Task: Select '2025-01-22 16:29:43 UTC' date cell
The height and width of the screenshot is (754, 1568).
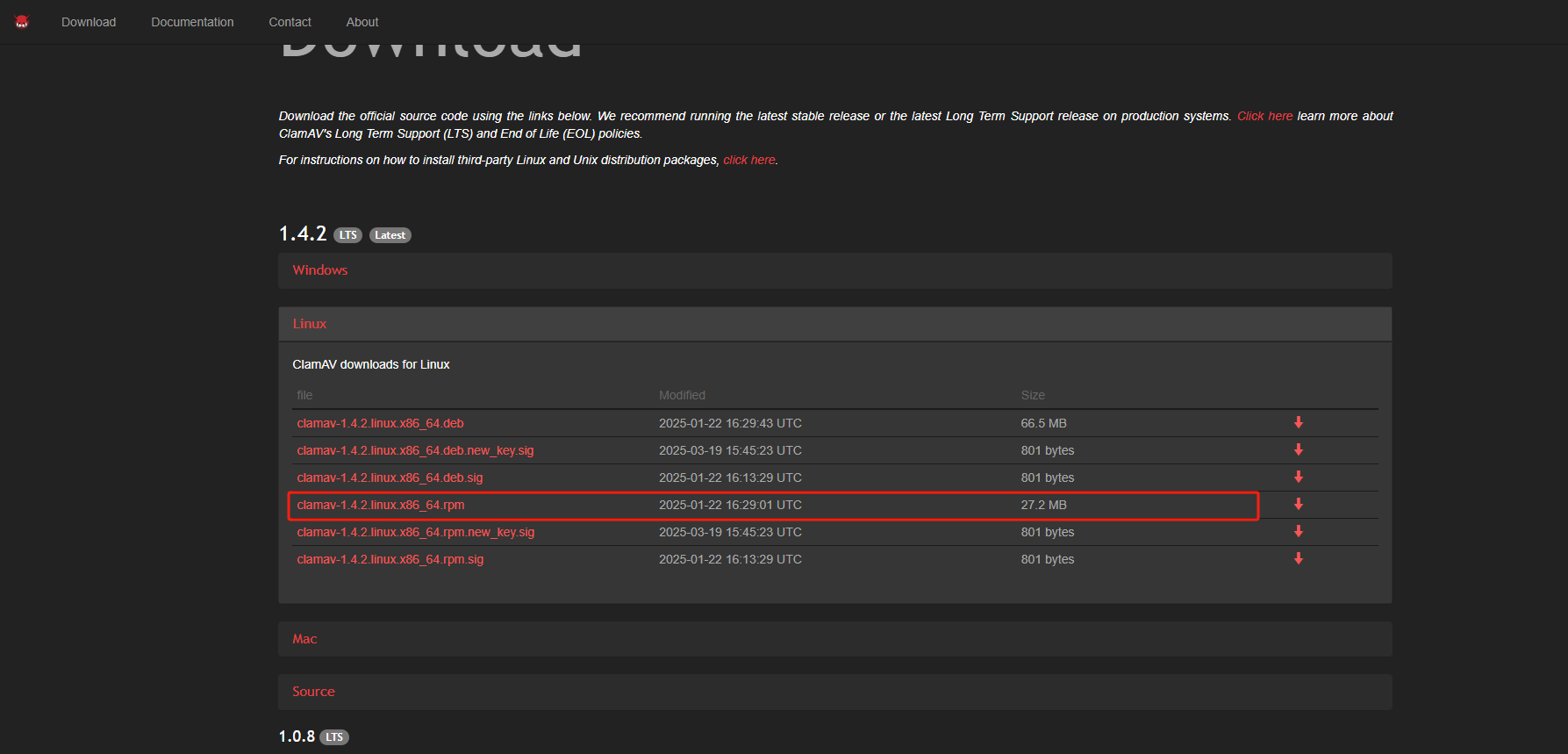Action: coord(730,423)
